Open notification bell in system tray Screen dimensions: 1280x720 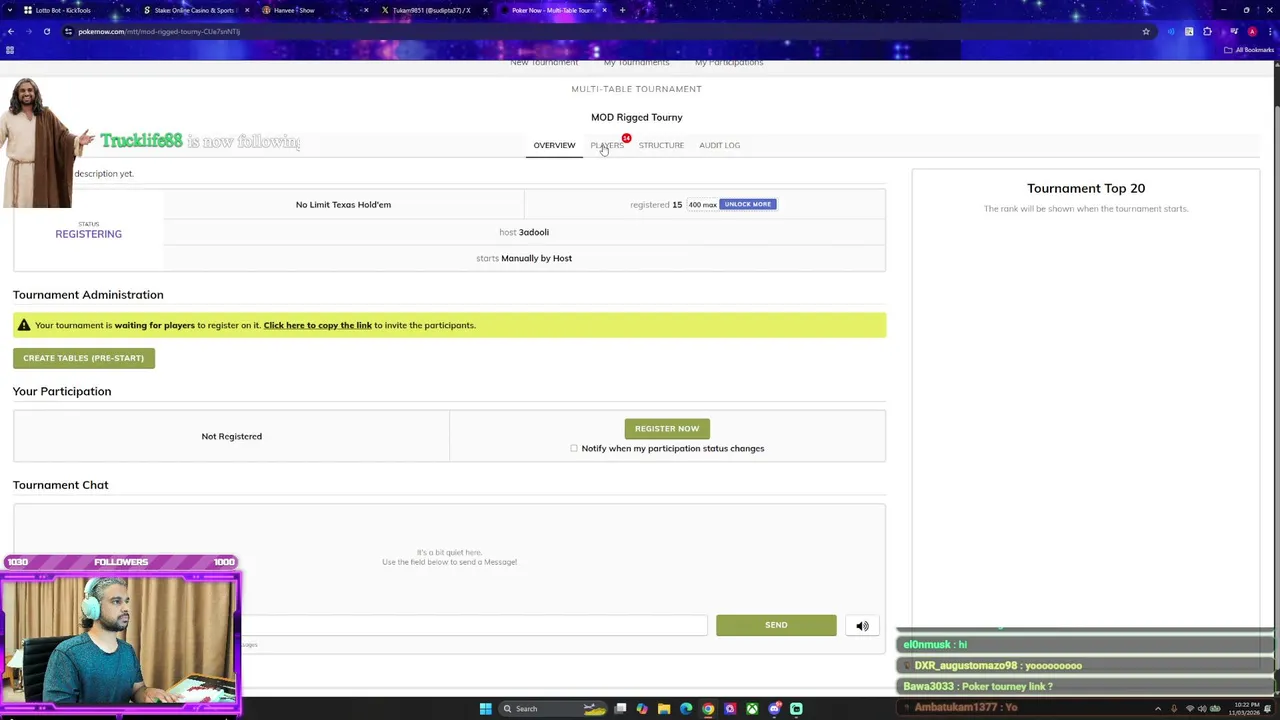1267,709
